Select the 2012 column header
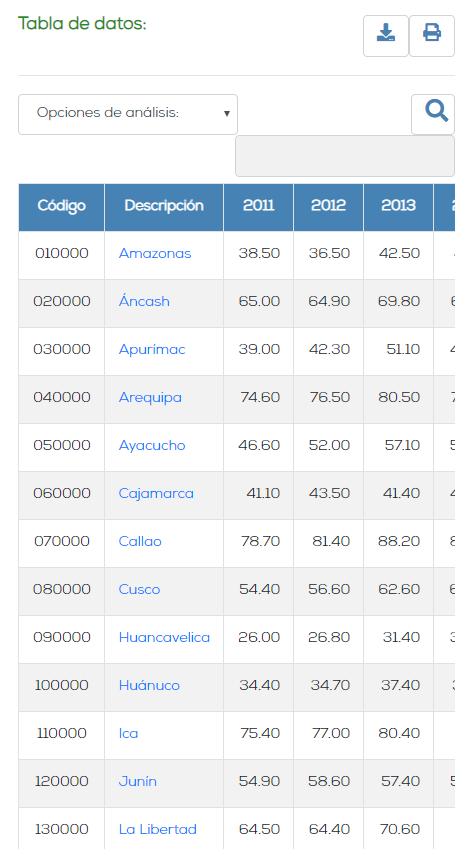 pos(328,206)
